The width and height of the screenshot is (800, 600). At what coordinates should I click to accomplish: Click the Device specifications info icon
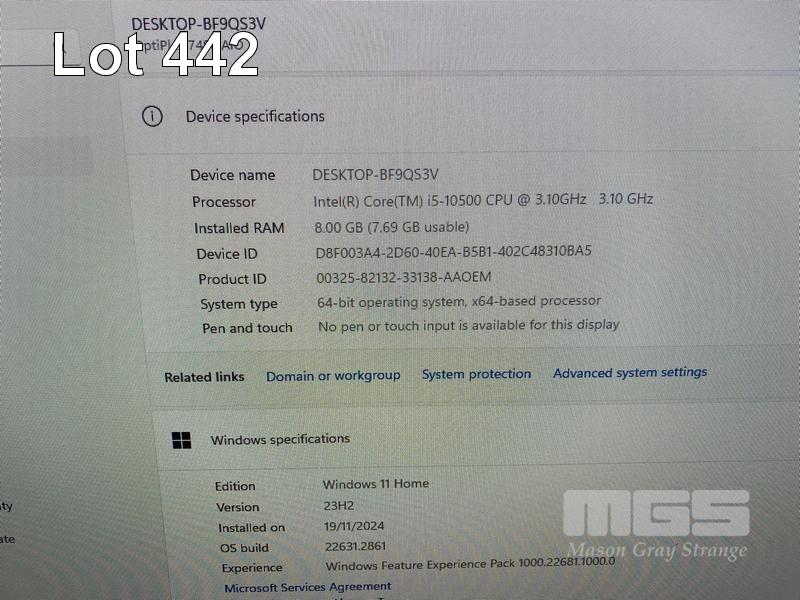(152, 117)
